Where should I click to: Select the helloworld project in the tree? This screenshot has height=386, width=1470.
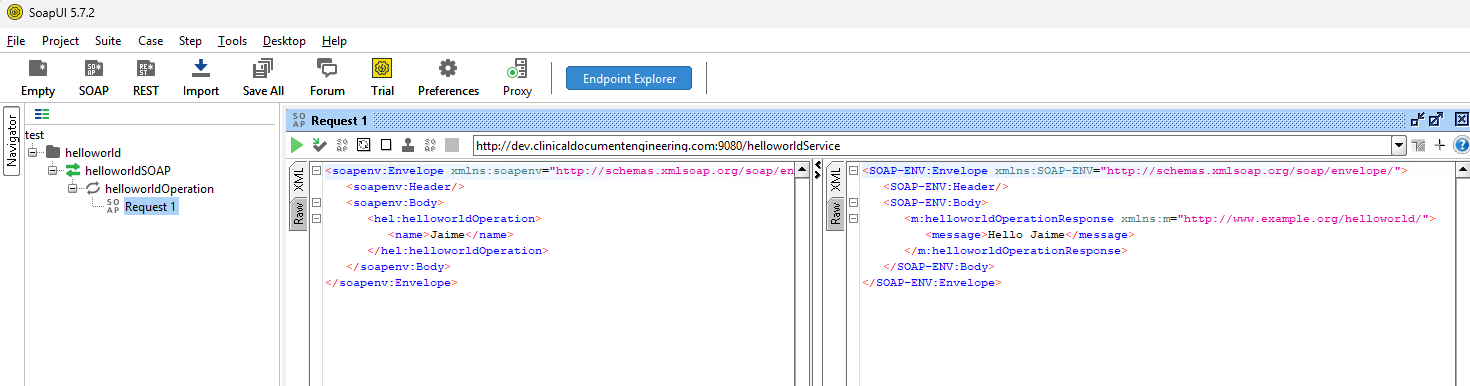tap(92, 153)
